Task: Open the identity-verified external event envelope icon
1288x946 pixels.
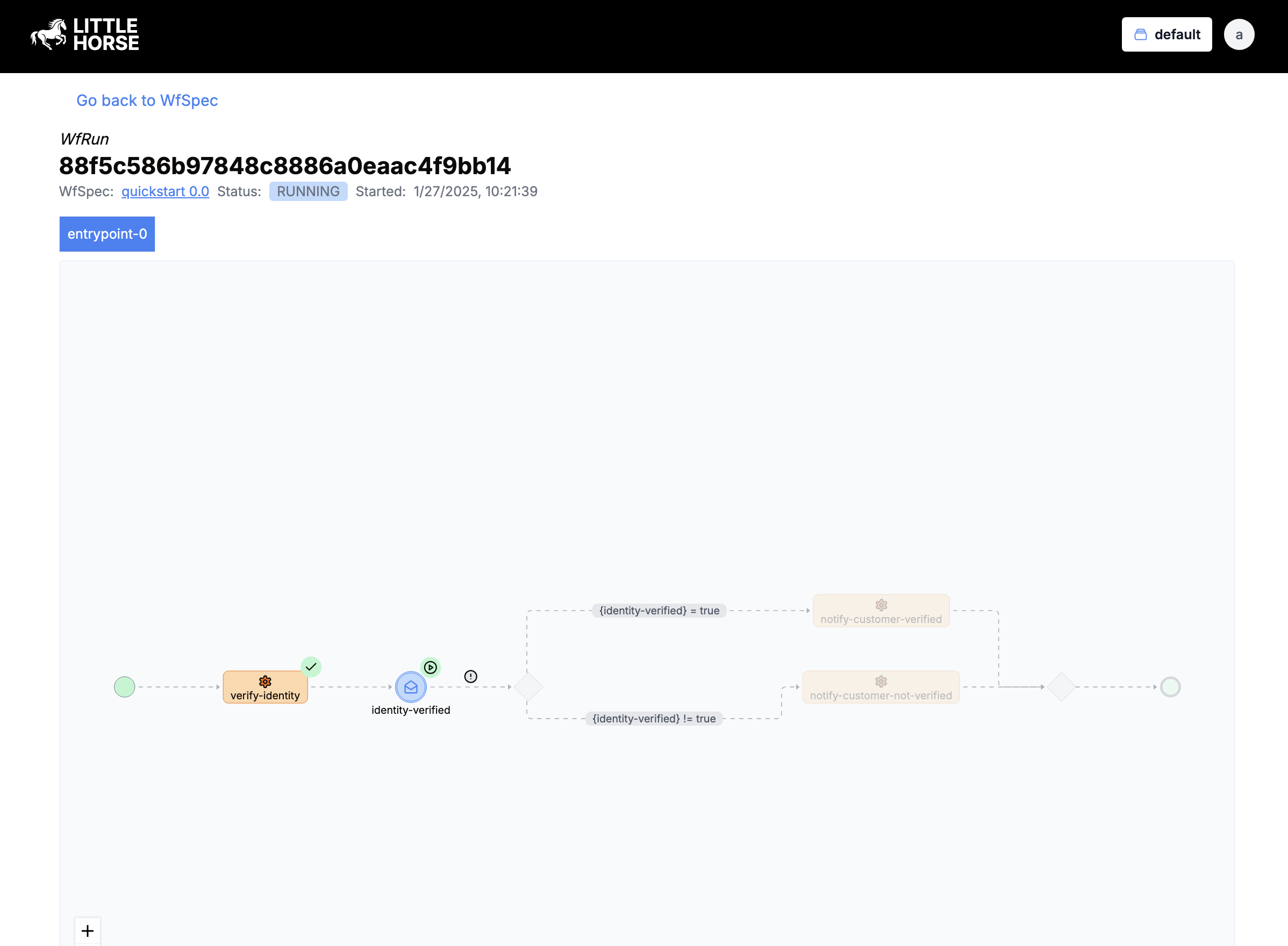Action: (410, 687)
